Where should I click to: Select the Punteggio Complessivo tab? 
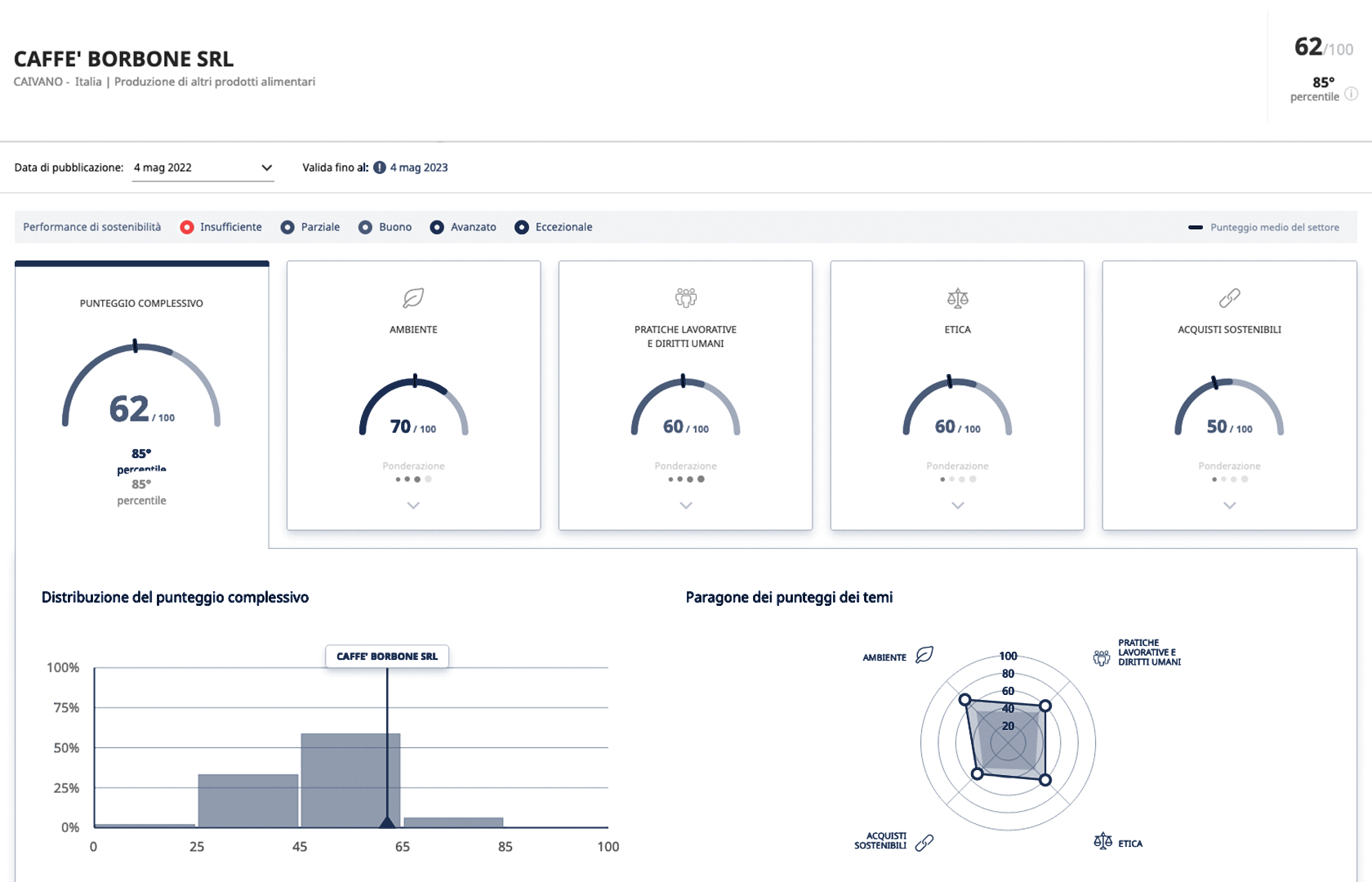tap(142, 404)
